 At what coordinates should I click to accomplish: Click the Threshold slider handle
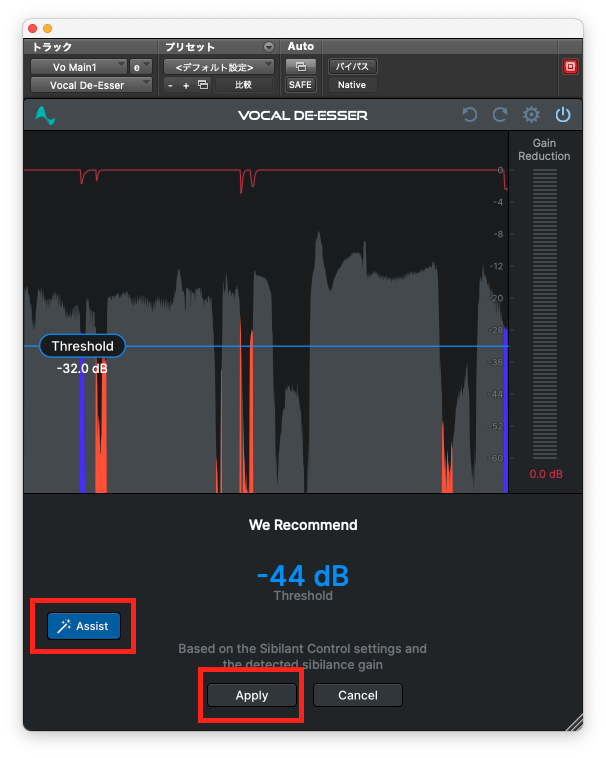[x=83, y=346]
